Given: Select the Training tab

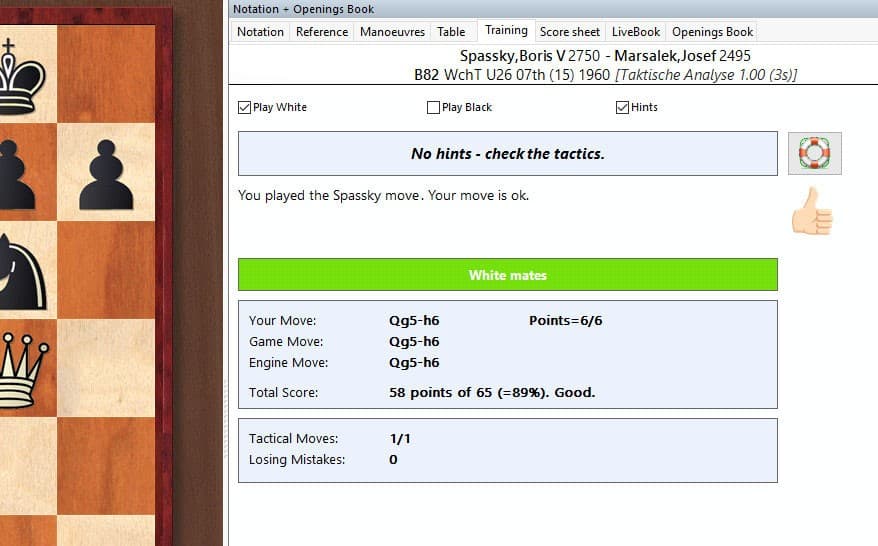Looking at the screenshot, I should tap(506, 30).
